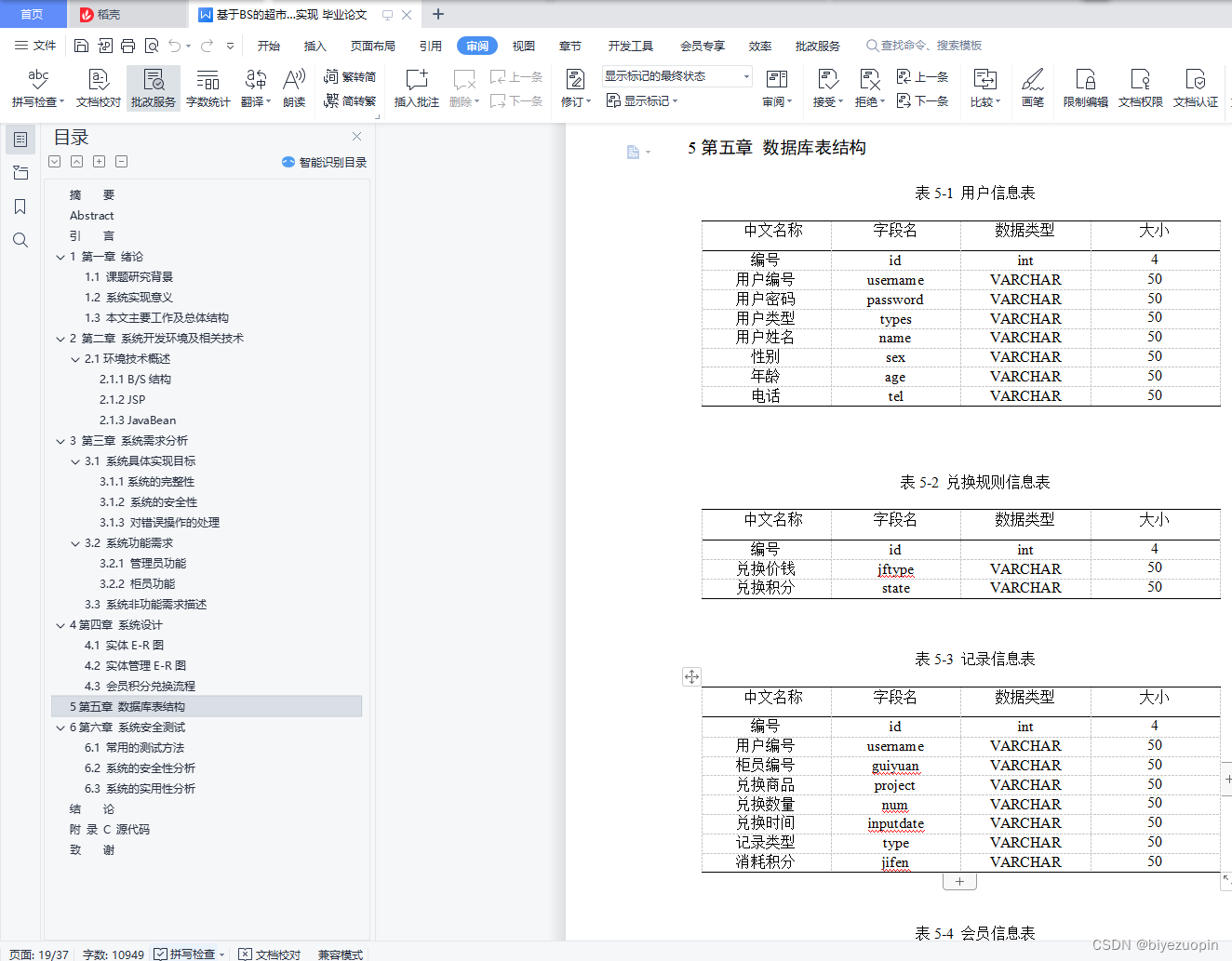Screen dimensions: 1232x961
Task: Click the word count 字数: 10949 in status bar
Action: [x=114, y=954]
